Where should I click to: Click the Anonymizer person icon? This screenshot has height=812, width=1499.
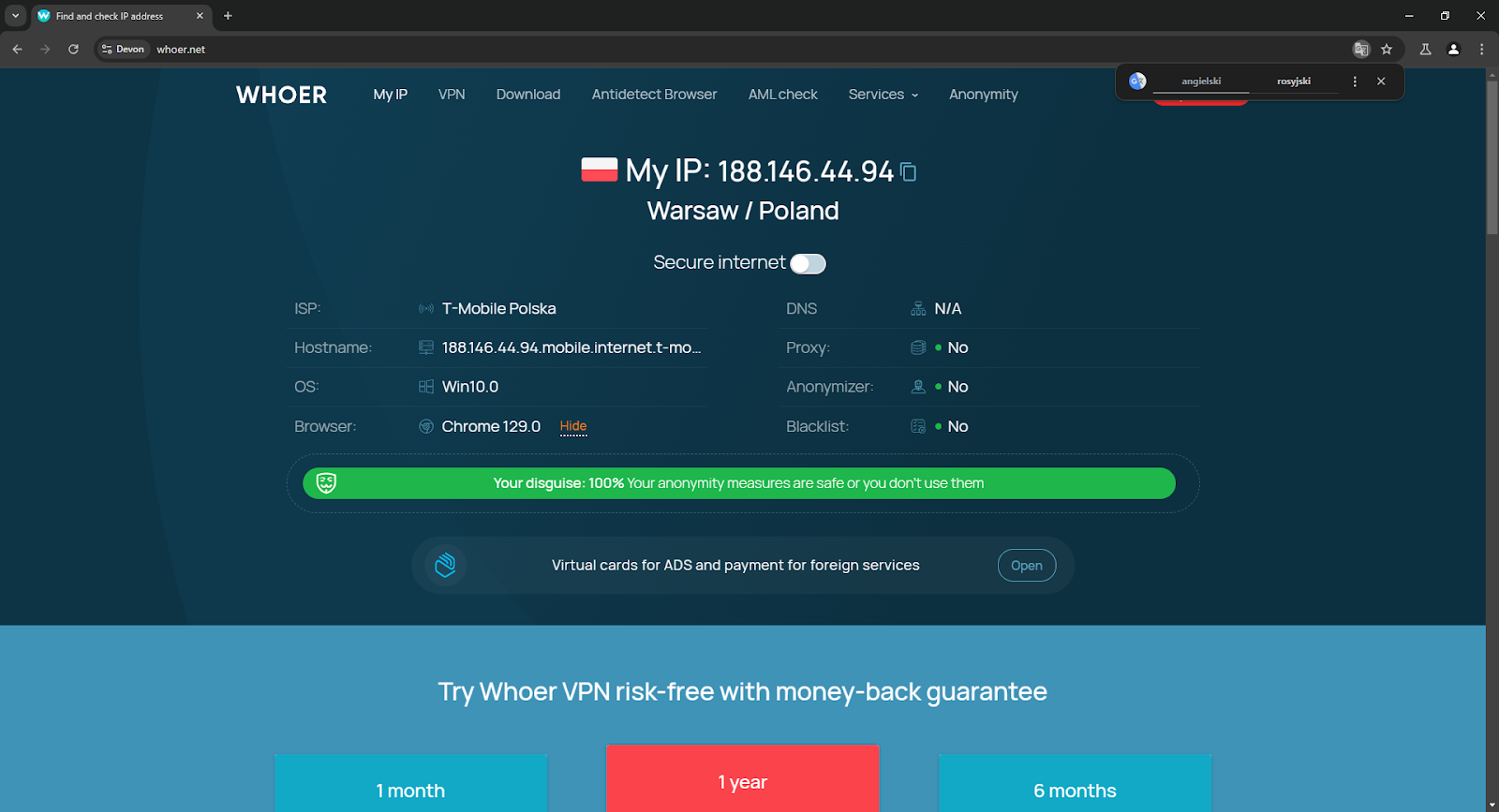(x=918, y=387)
